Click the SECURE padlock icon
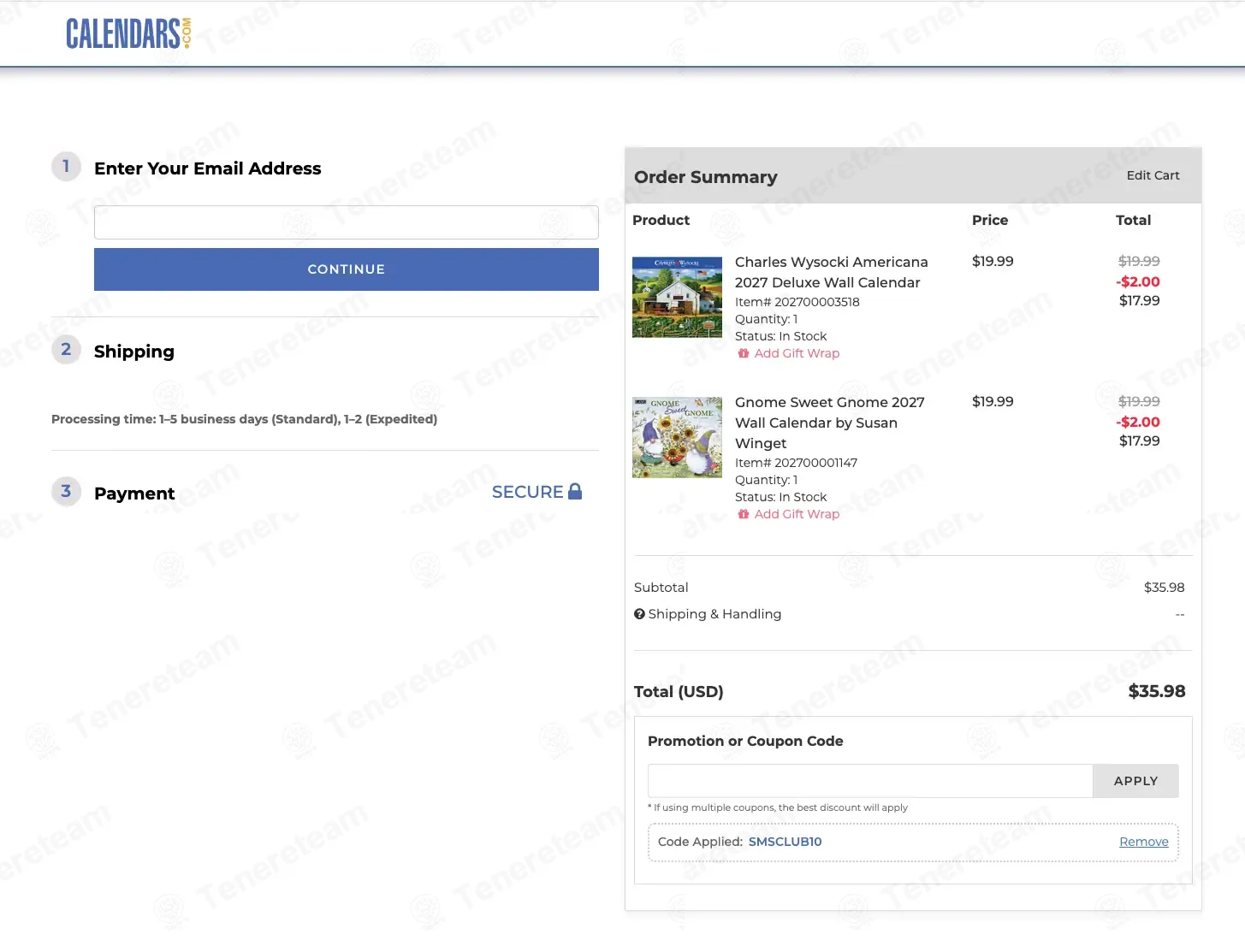 (575, 491)
